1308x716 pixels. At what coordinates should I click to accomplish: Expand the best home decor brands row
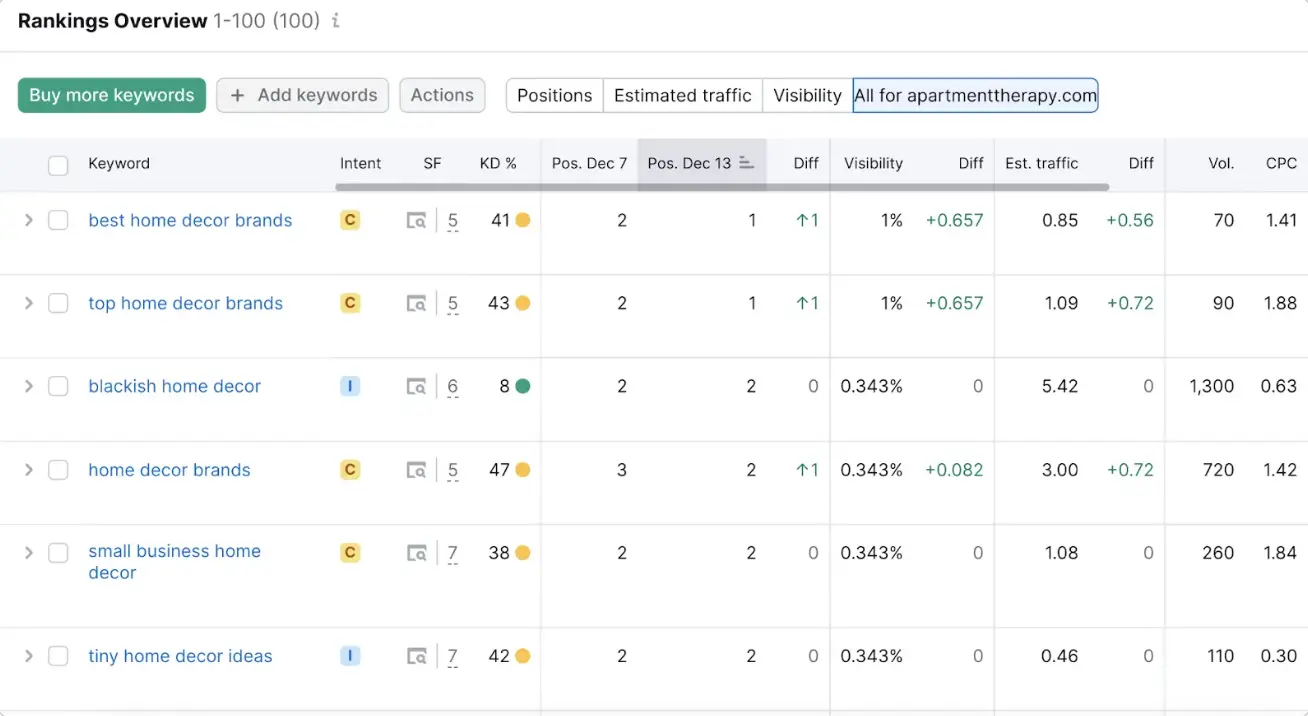(29, 221)
